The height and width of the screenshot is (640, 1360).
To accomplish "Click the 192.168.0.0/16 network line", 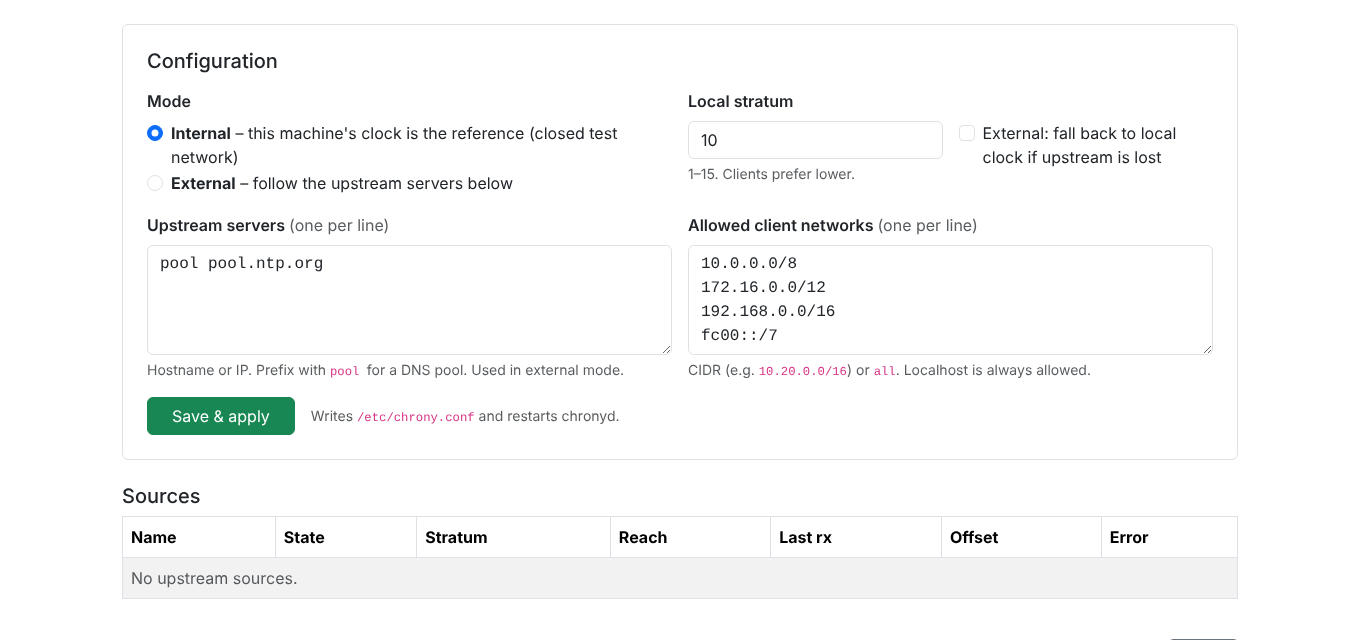I will 768,311.
